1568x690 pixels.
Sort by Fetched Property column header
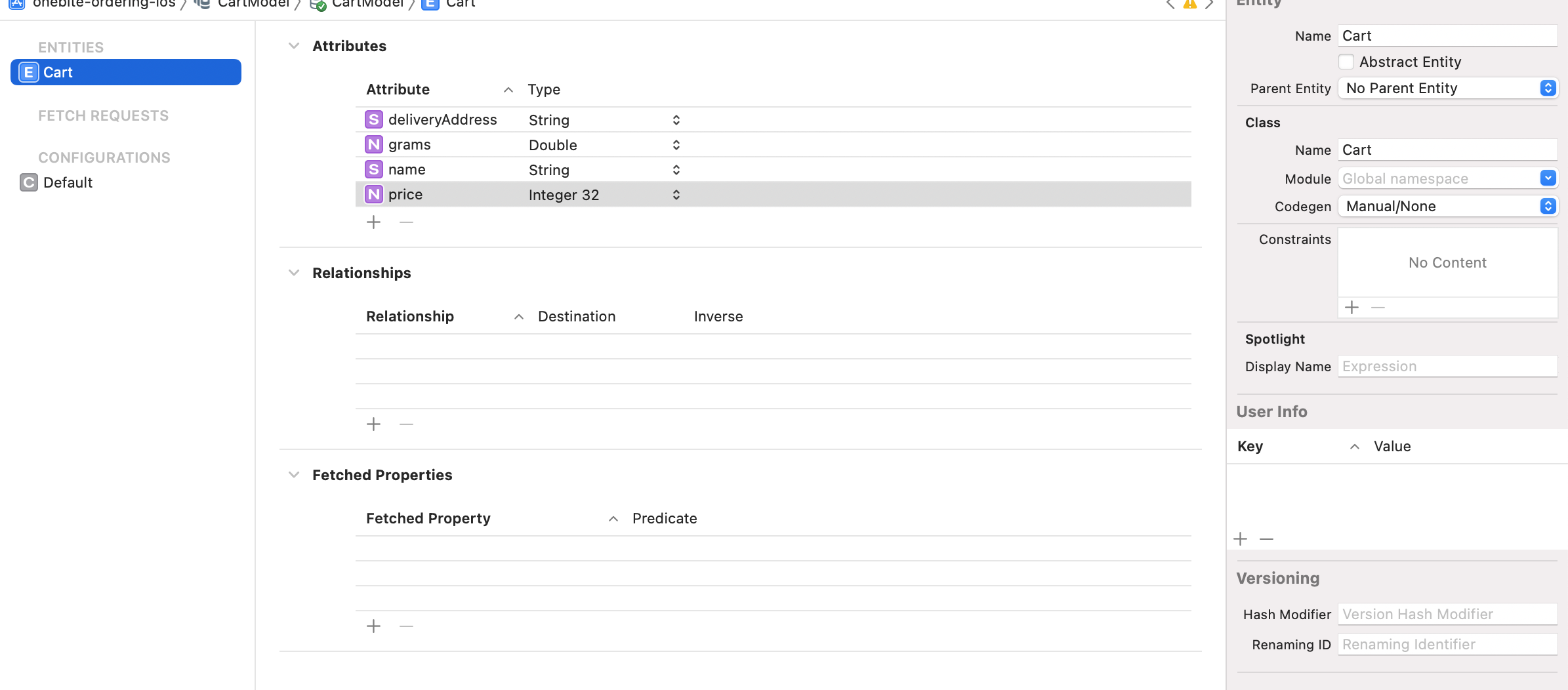click(428, 518)
